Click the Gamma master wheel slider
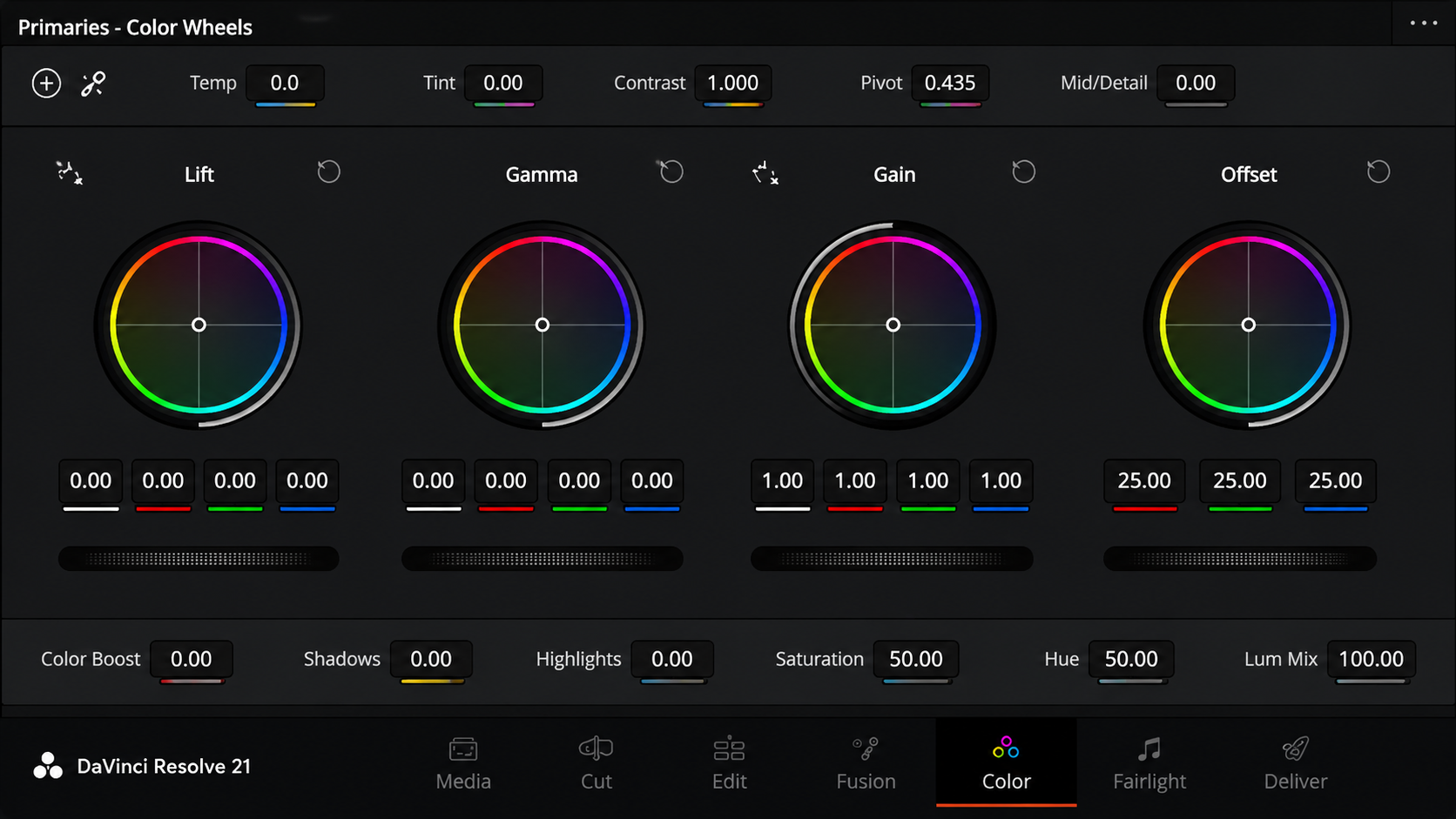 coord(542,559)
